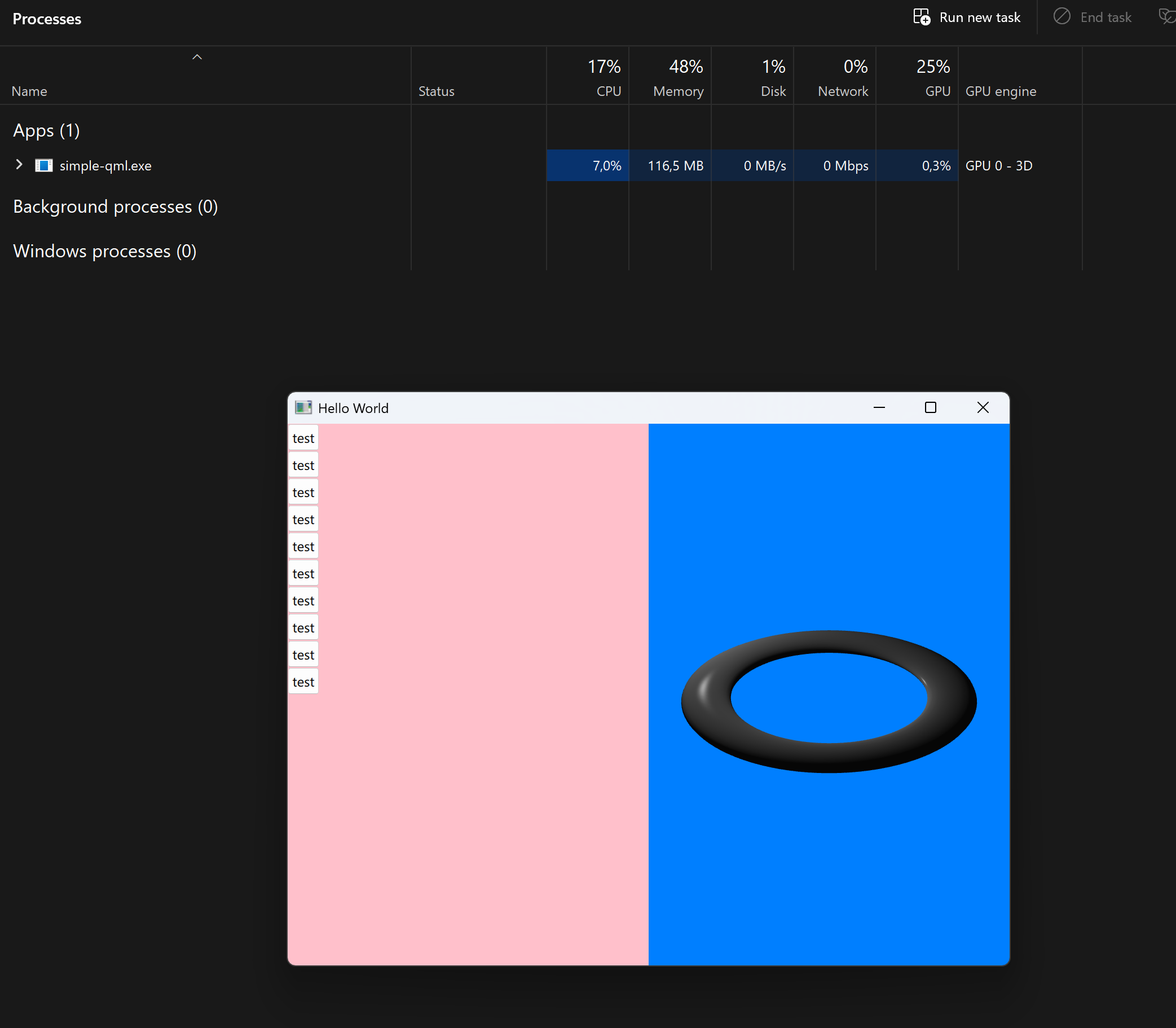Image resolution: width=1176 pixels, height=1028 pixels.
Task: Click the Hello World window title icon
Action: [x=303, y=408]
